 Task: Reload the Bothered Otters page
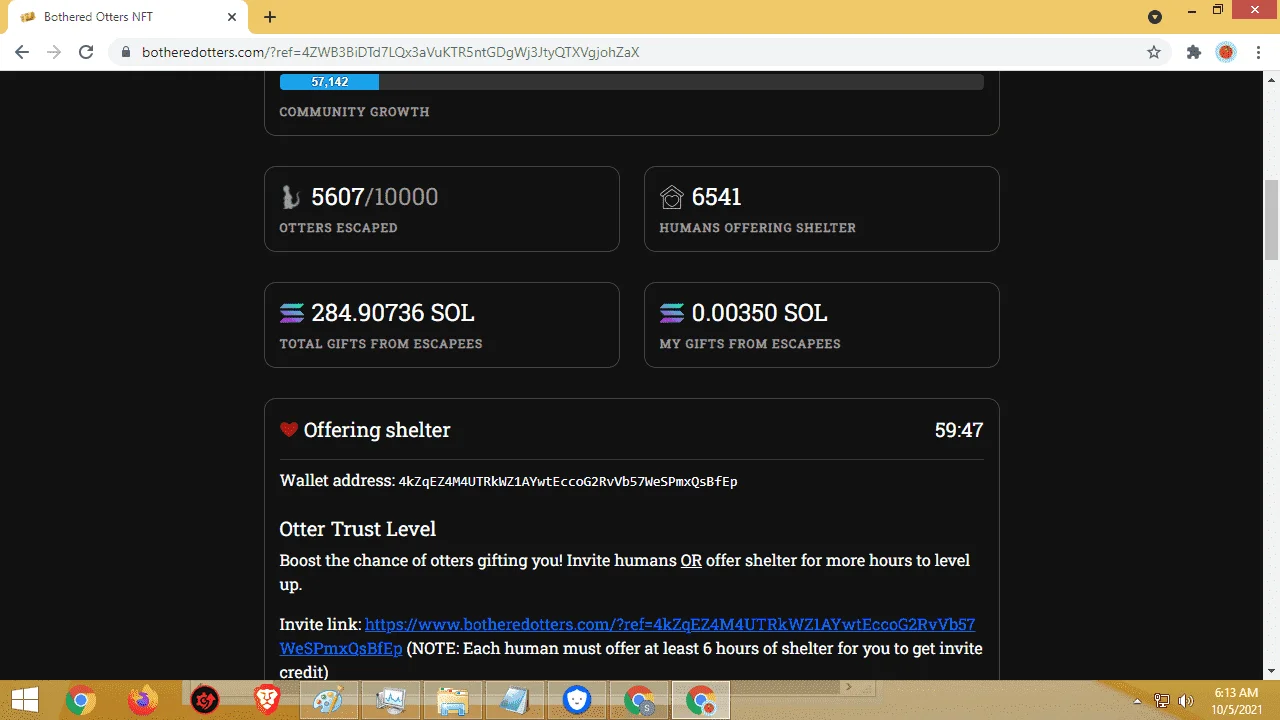click(86, 52)
